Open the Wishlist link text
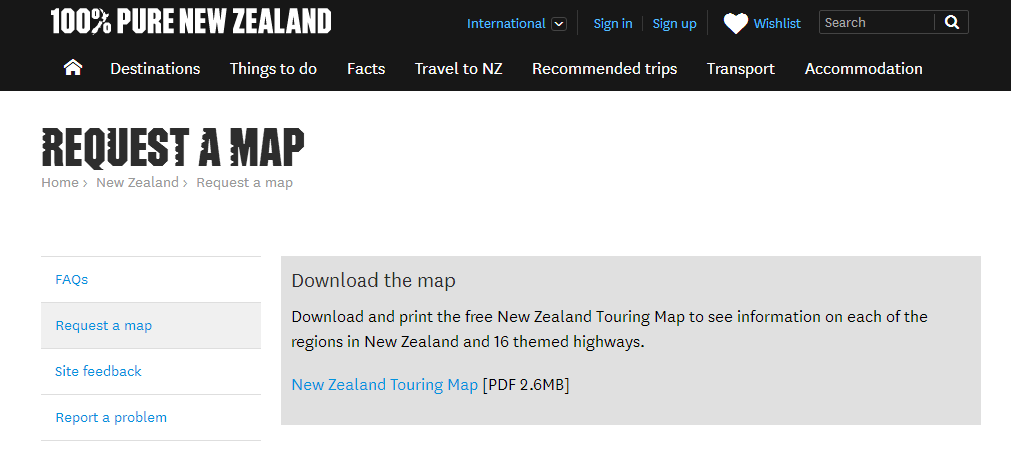This screenshot has width=1011, height=467. (777, 23)
